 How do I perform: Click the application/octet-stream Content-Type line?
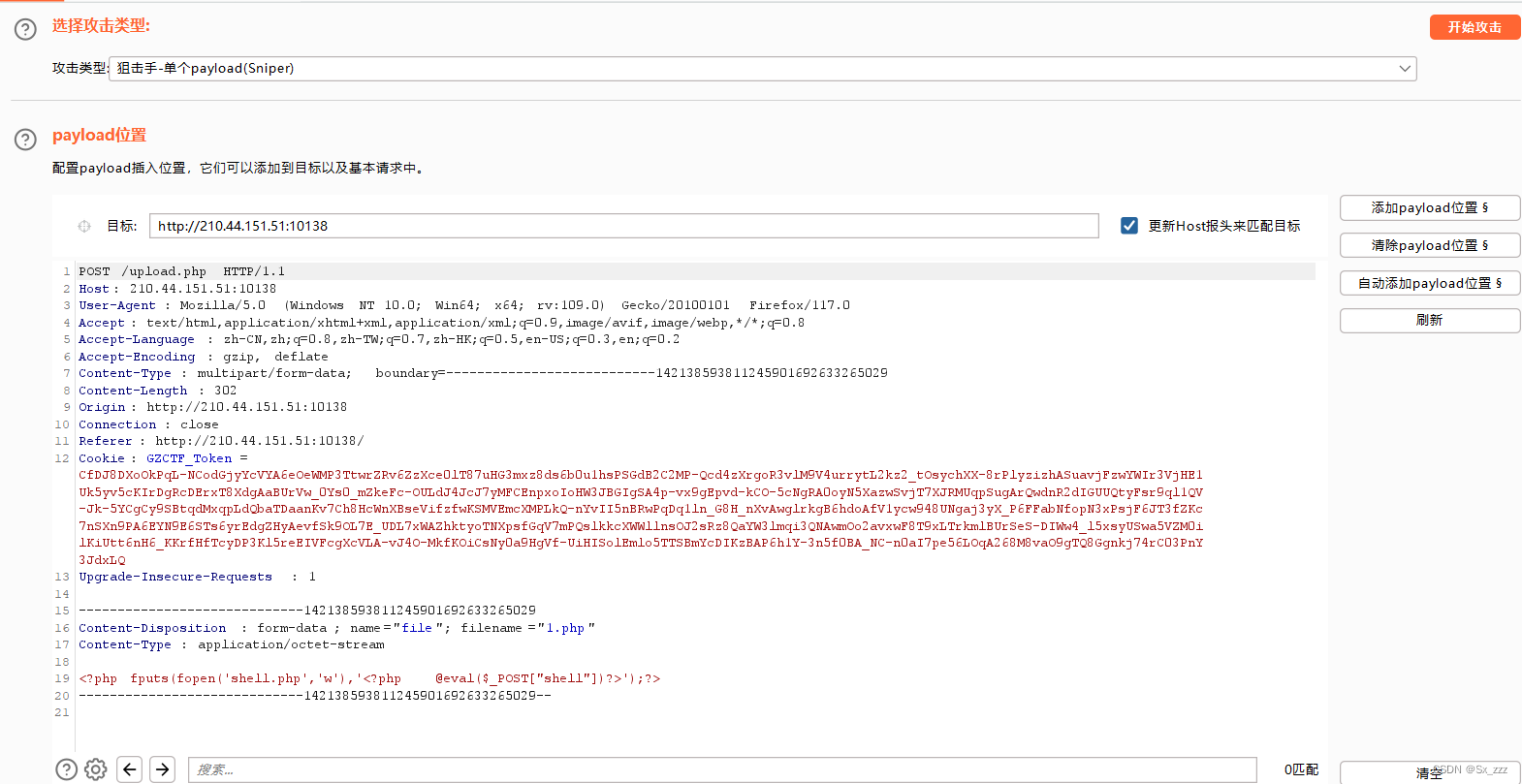coord(232,644)
